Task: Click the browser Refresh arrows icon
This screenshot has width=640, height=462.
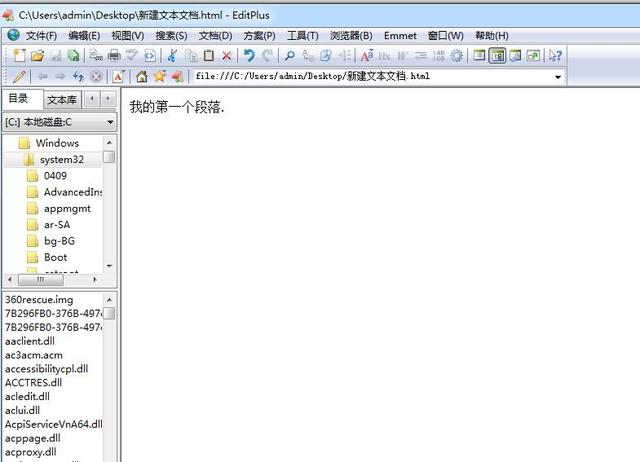Action: pyautogui.click(x=78, y=76)
